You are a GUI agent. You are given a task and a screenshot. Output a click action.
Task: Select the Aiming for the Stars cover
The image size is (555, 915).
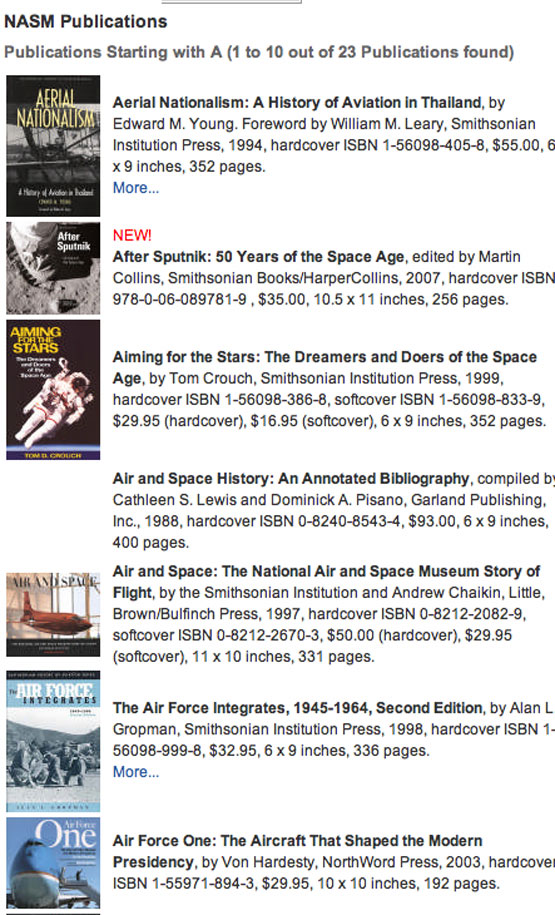[x=53, y=390]
